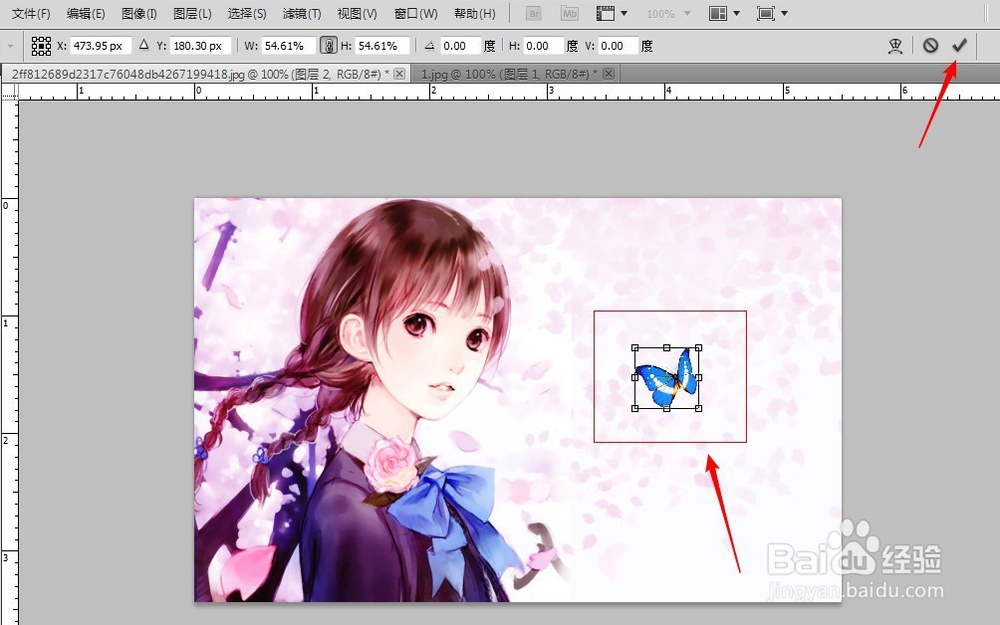Click the horizontal skew H field
This screenshot has width=1000, height=625.
click(543, 46)
